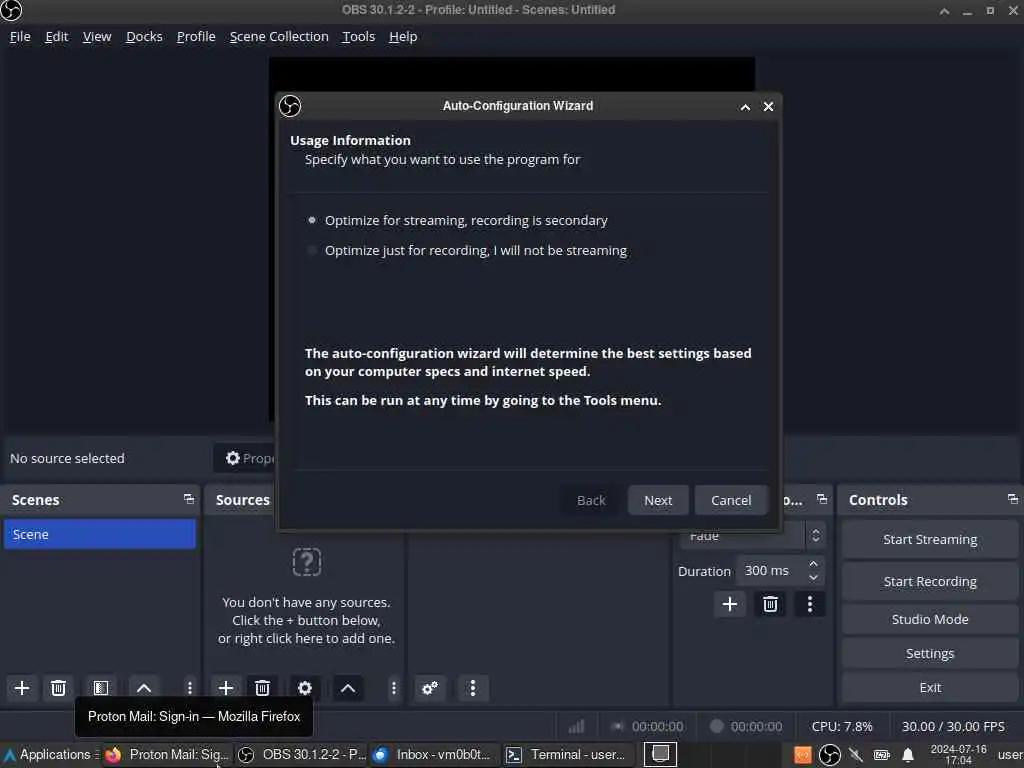Open the Edit menu
The height and width of the screenshot is (768, 1024).
tap(57, 37)
